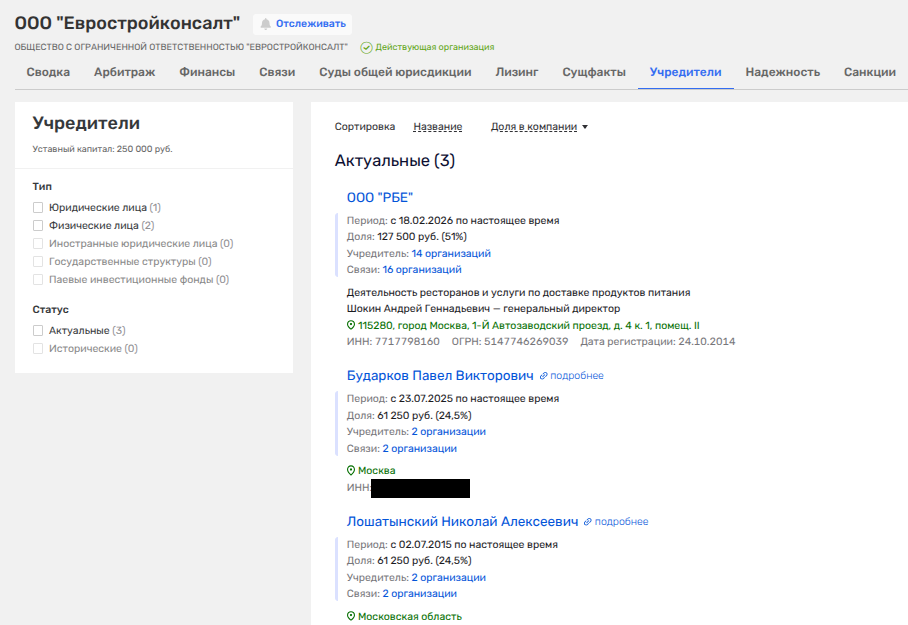908x625 pixels.
Task: Sort founders by Название
Action: (x=437, y=127)
